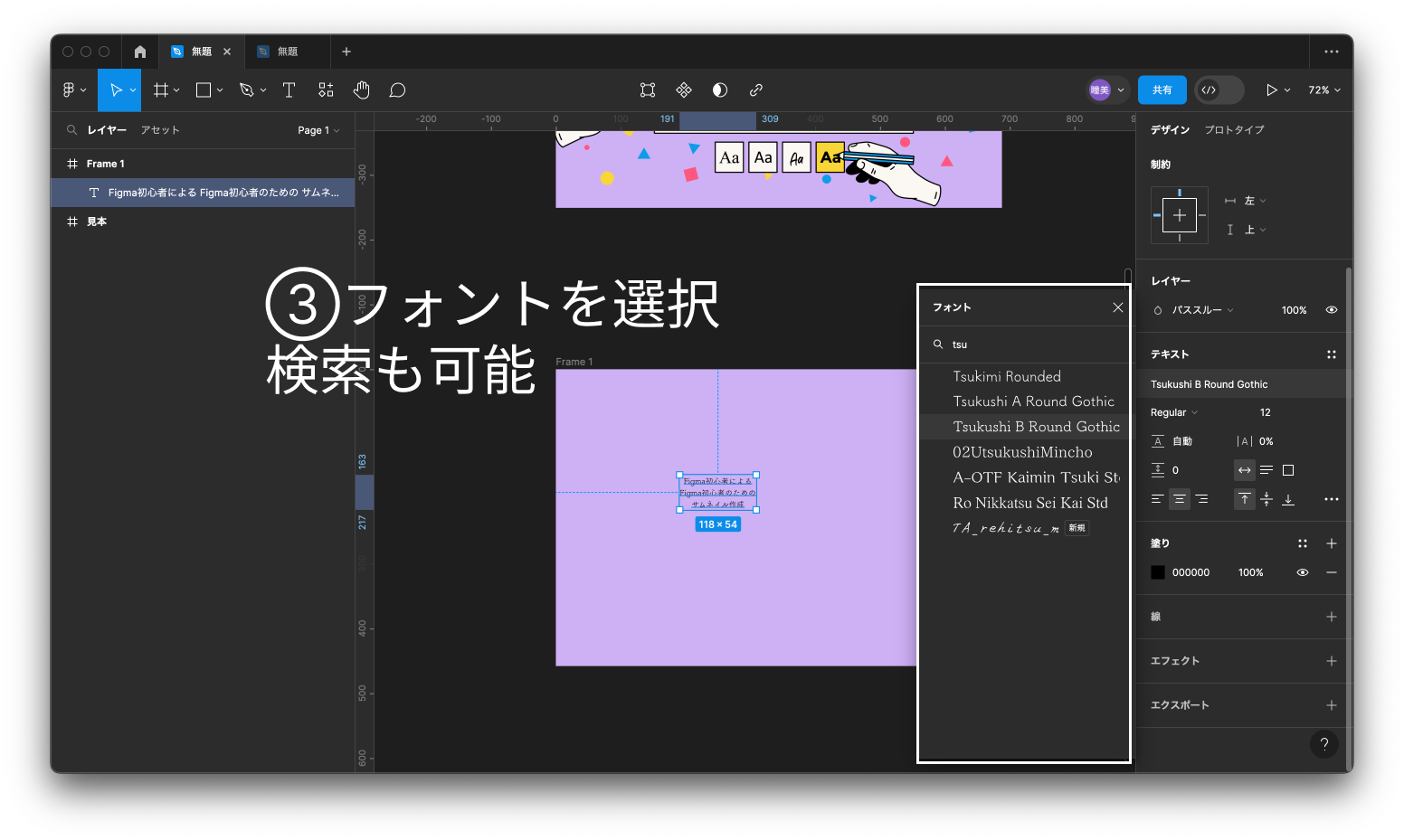
Task: Go to the Home screen icon
Action: click(x=140, y=52)
